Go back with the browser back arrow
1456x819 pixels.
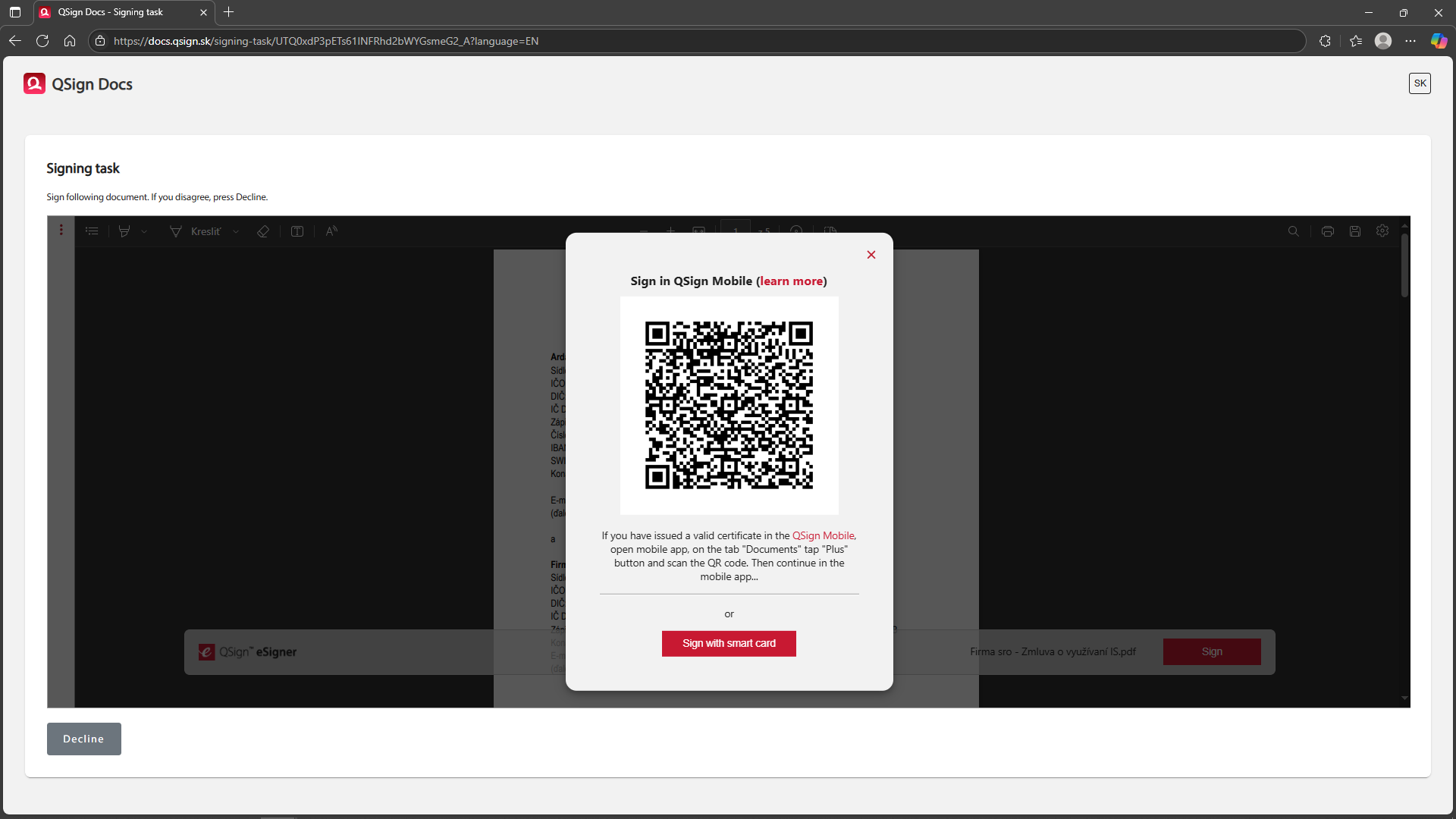14,41
